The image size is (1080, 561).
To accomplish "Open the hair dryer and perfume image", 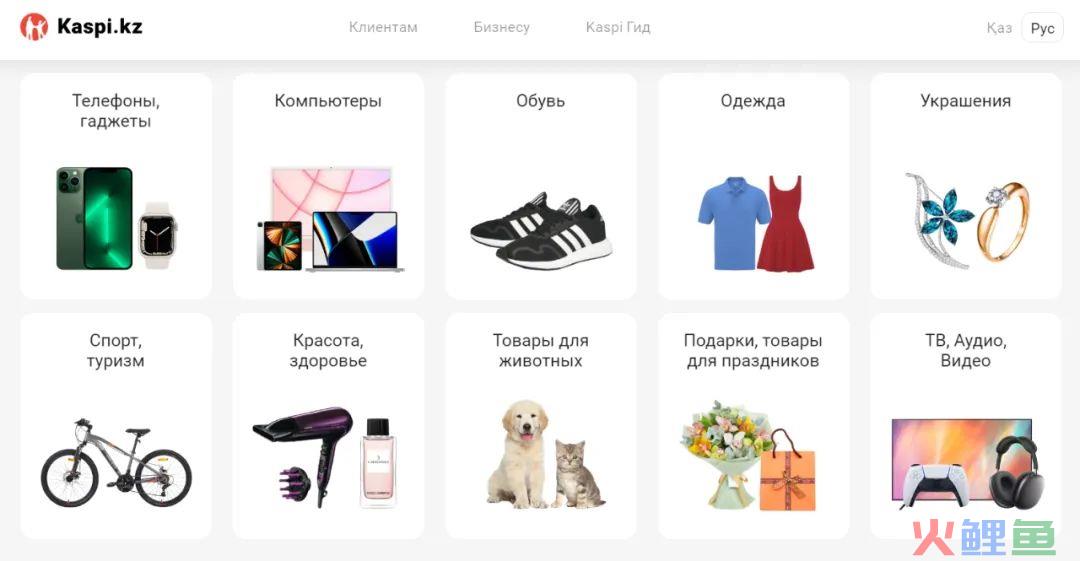I will pos(325,458).
